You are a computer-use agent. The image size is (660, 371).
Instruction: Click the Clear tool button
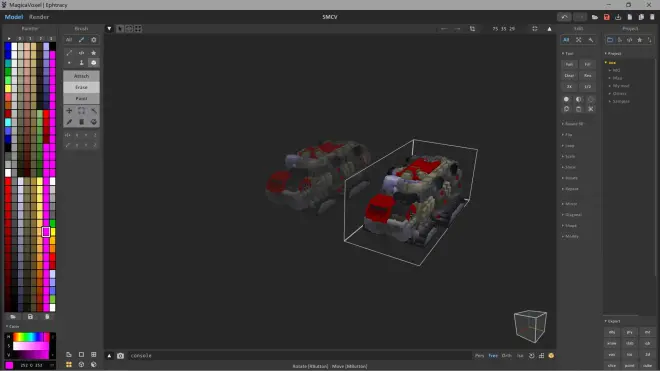click(x=569, y=75)
